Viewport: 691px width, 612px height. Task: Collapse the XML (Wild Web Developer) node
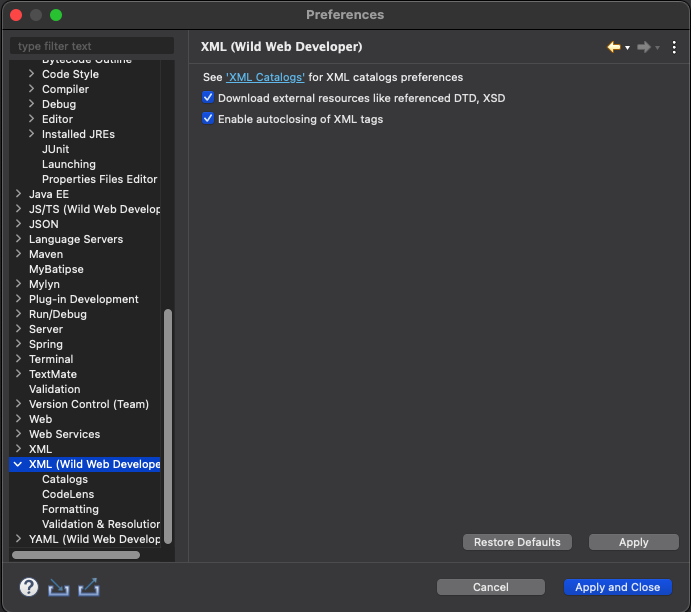pyautogui.click(x=18, y=464)
